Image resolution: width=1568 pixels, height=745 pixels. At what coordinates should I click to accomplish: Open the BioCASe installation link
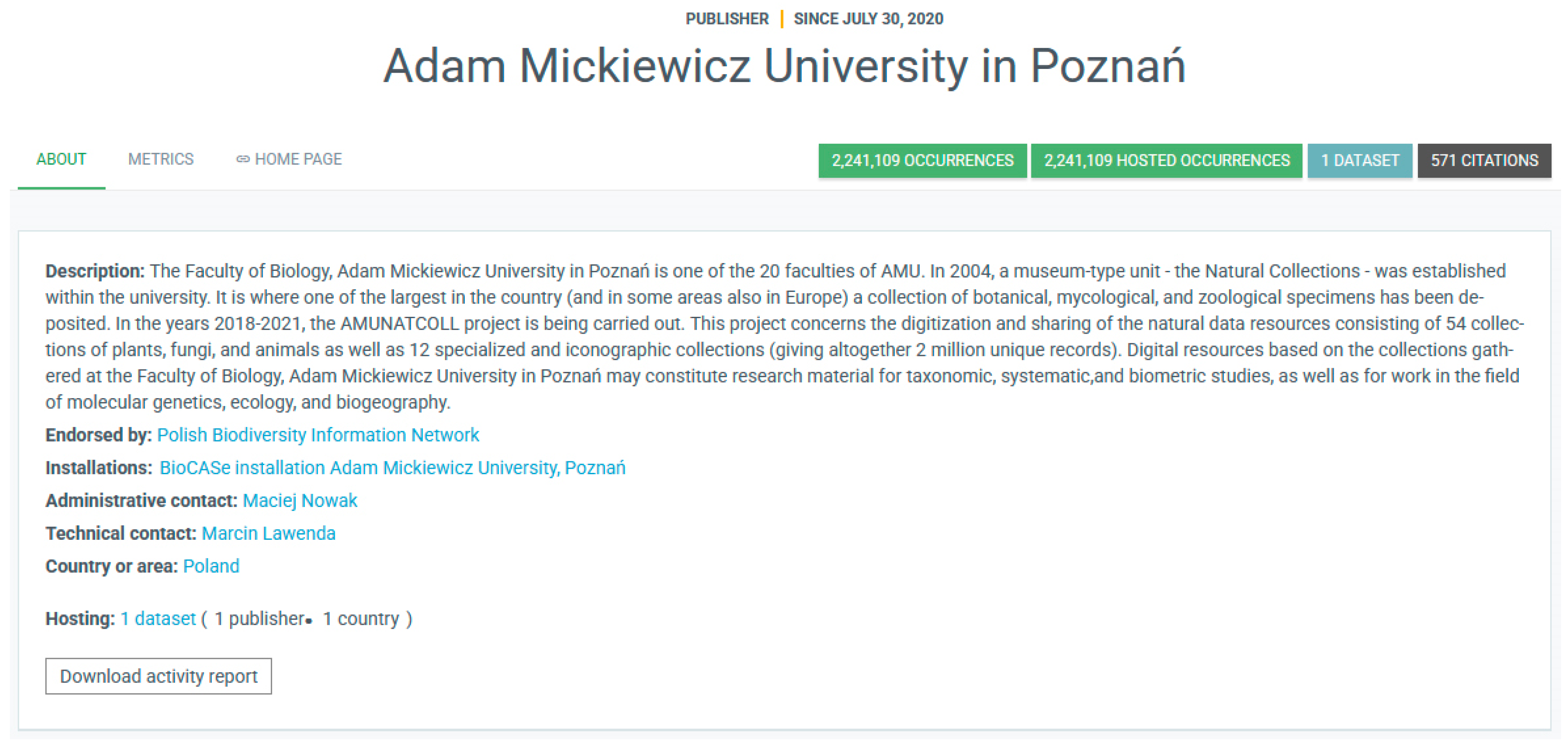(392, 468)
